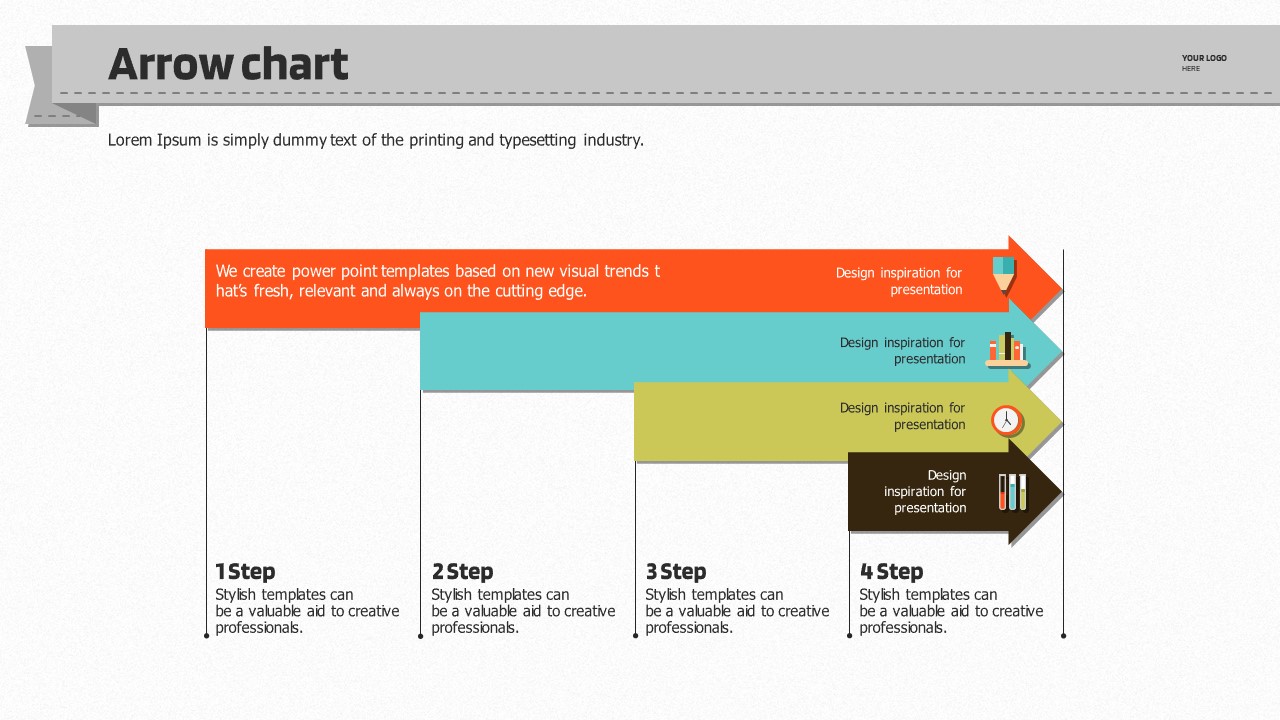Image resolution: width=1280 pixels, height=720 pixels.
Task: Click the Lorem Ipsum subtitle text
Action: tap(375, 140)
